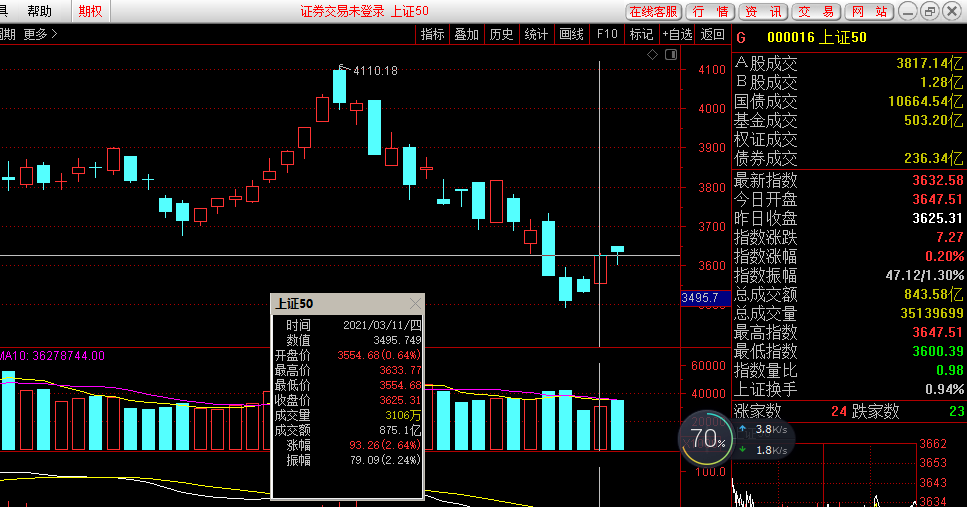This screenshot has width=967, height=507.
Task: Select the tooltip 收盘价 3625.31 row
Action: tap(348, 400)
